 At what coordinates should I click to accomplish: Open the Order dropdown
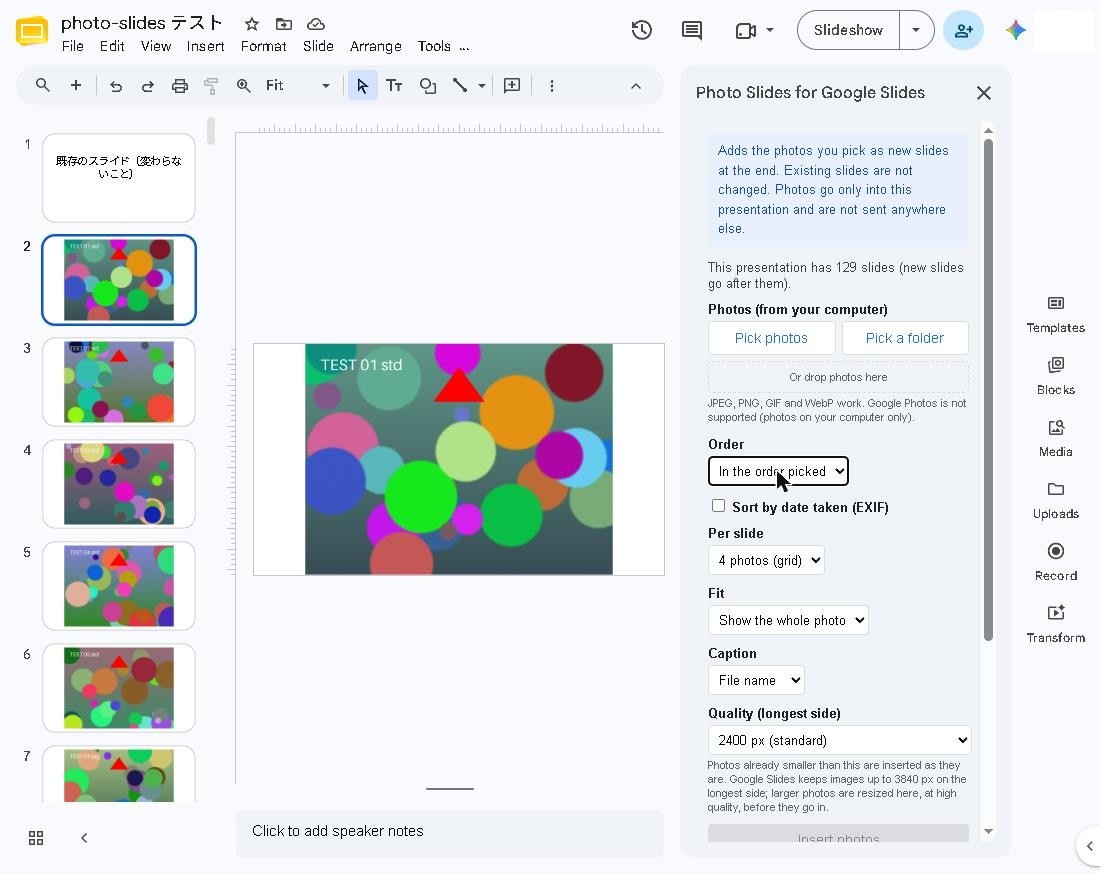[778, 471]
